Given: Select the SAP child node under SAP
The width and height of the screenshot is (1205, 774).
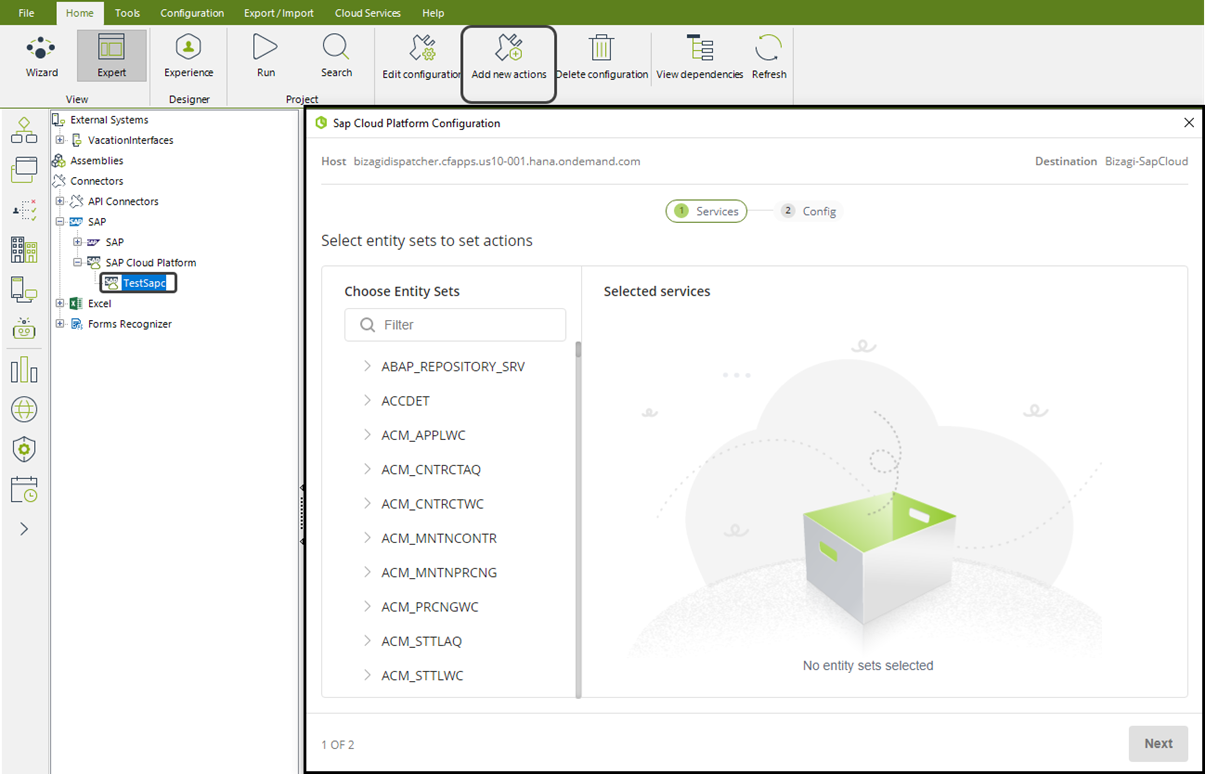Looking at the screenshot, I should 115,242.
